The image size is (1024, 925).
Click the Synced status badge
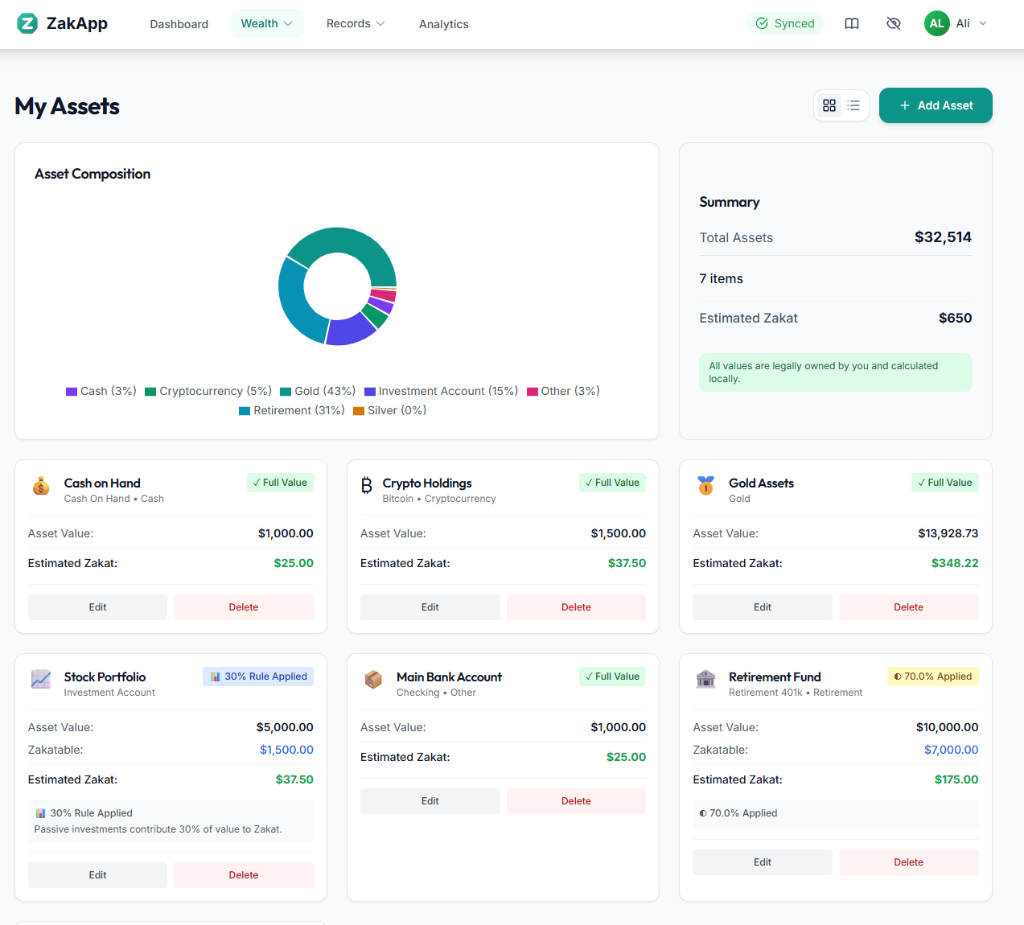pos(785,23)
